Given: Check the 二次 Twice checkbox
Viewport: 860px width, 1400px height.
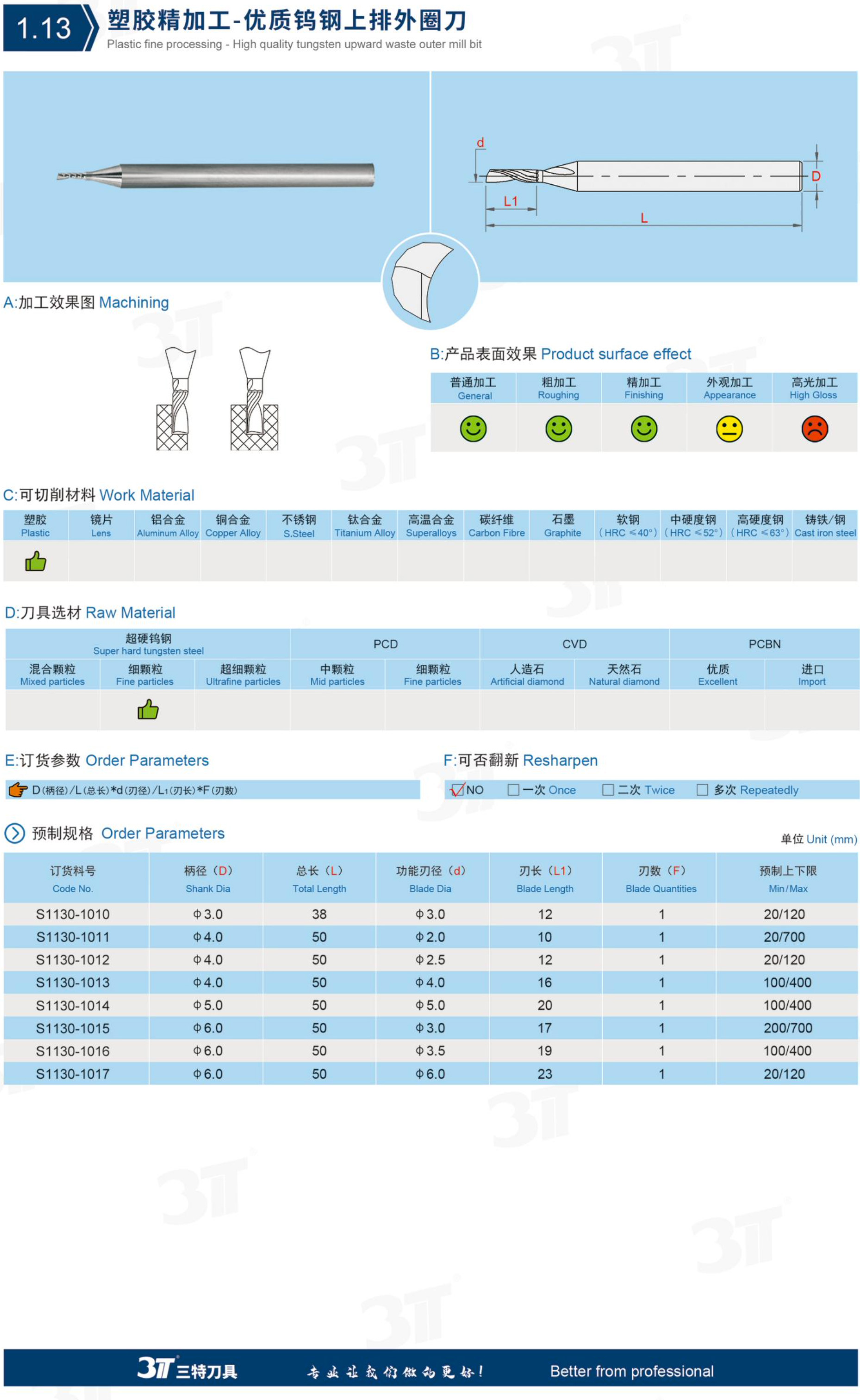Looking at the screenshot, I should (608, 790).
